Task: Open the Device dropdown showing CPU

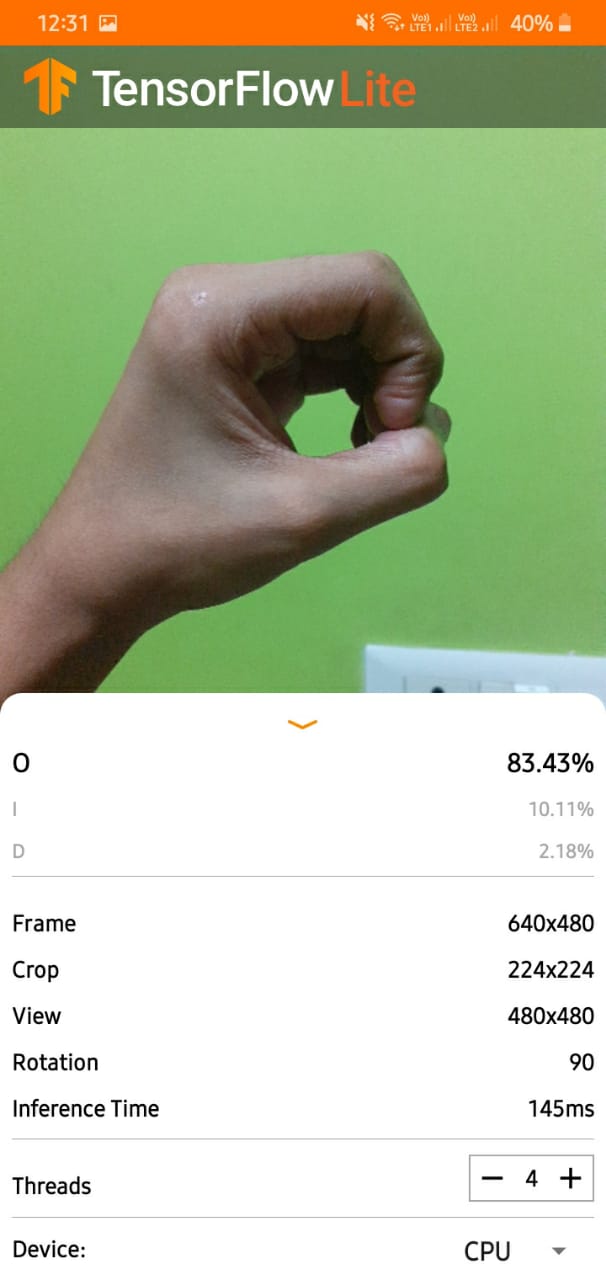Action: (x=516, y=1251)
